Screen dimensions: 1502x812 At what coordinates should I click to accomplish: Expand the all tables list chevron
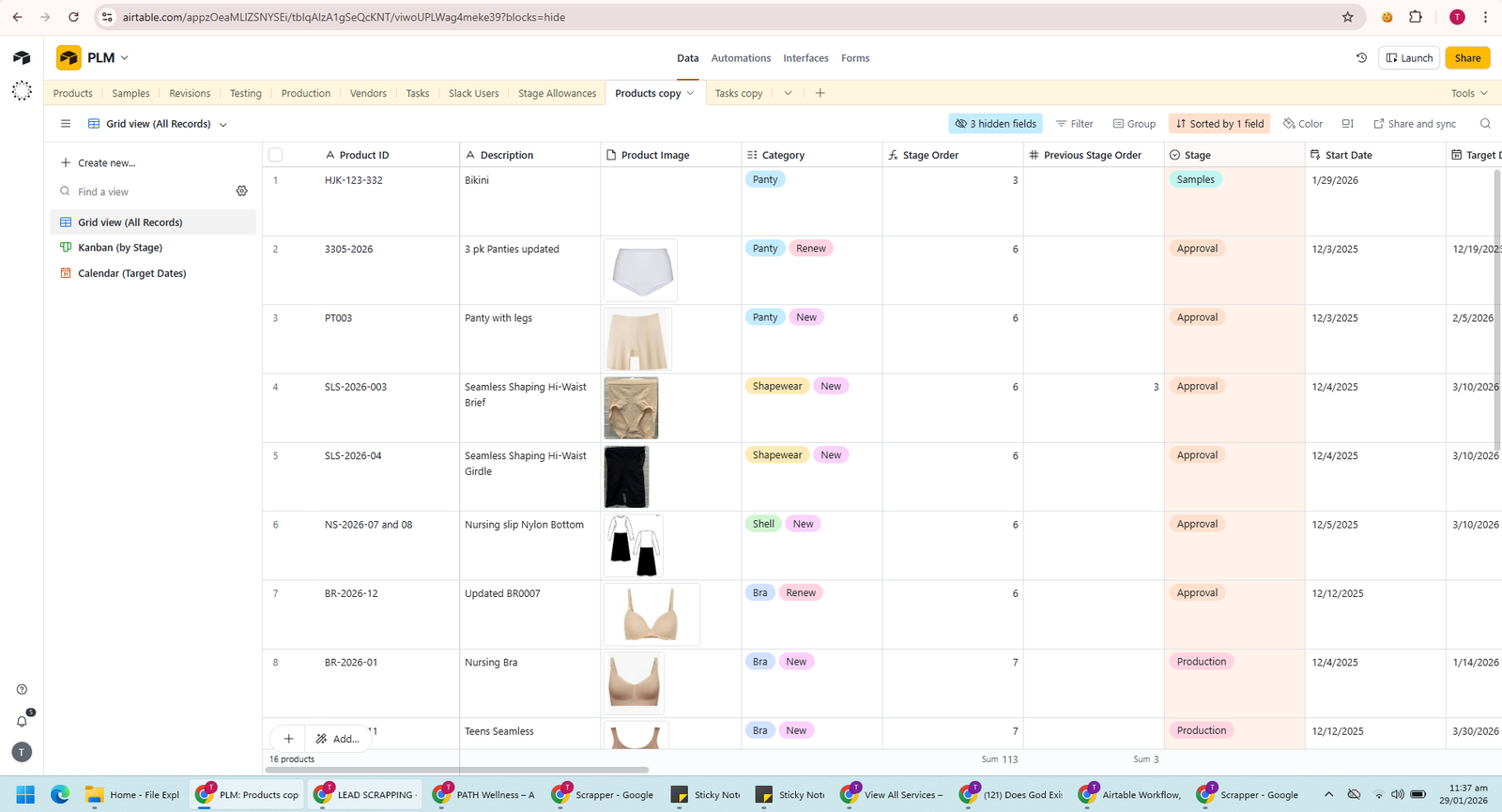click(788, 93)
